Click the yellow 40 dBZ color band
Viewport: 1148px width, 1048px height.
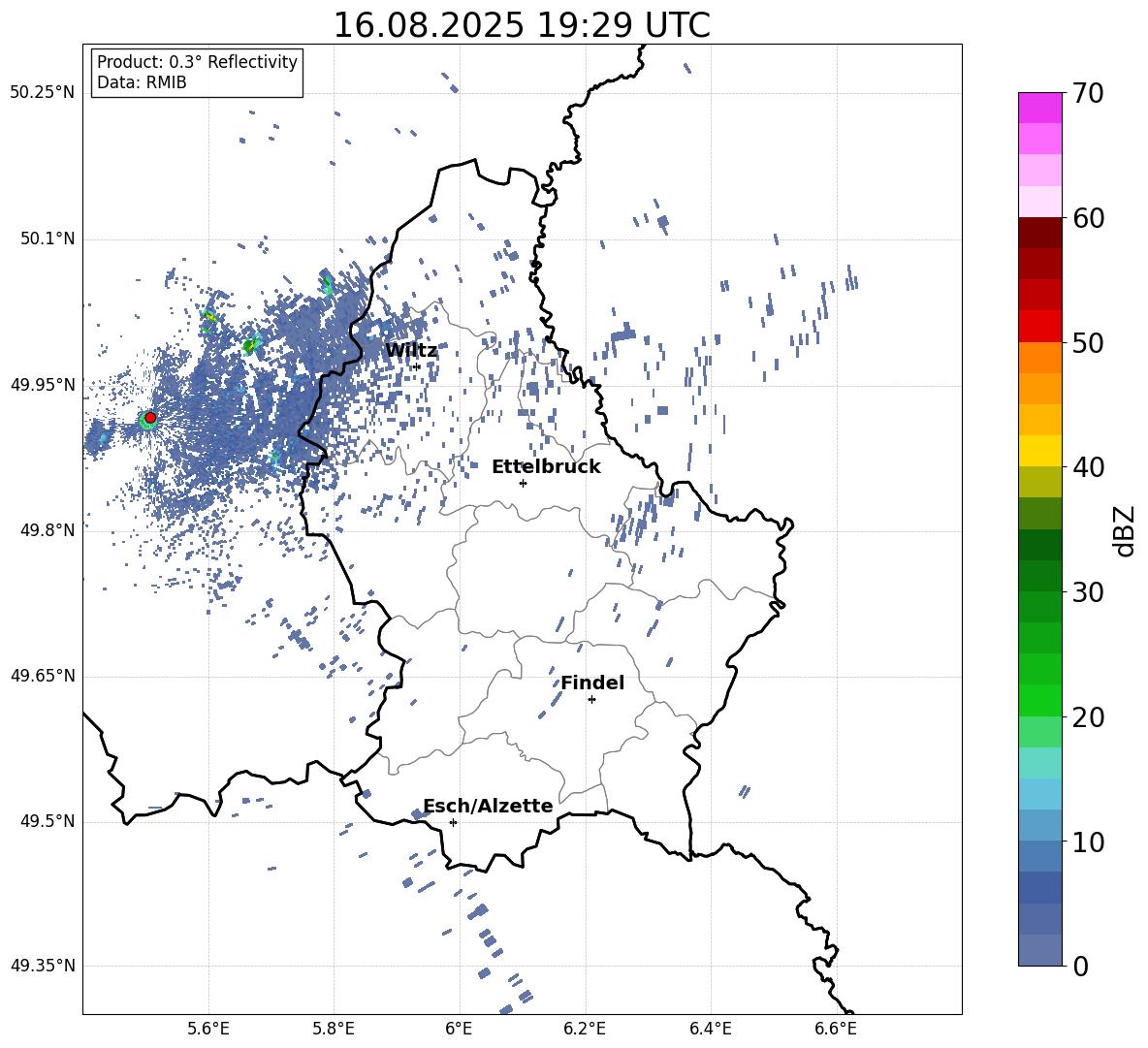tap(1039, 451)
